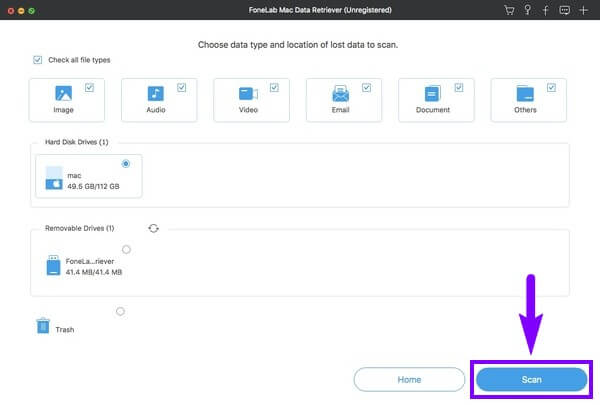Select the FoneLa...riever drive radio button
The width and height of the screenshot is (600, 405).
(126, 250)
